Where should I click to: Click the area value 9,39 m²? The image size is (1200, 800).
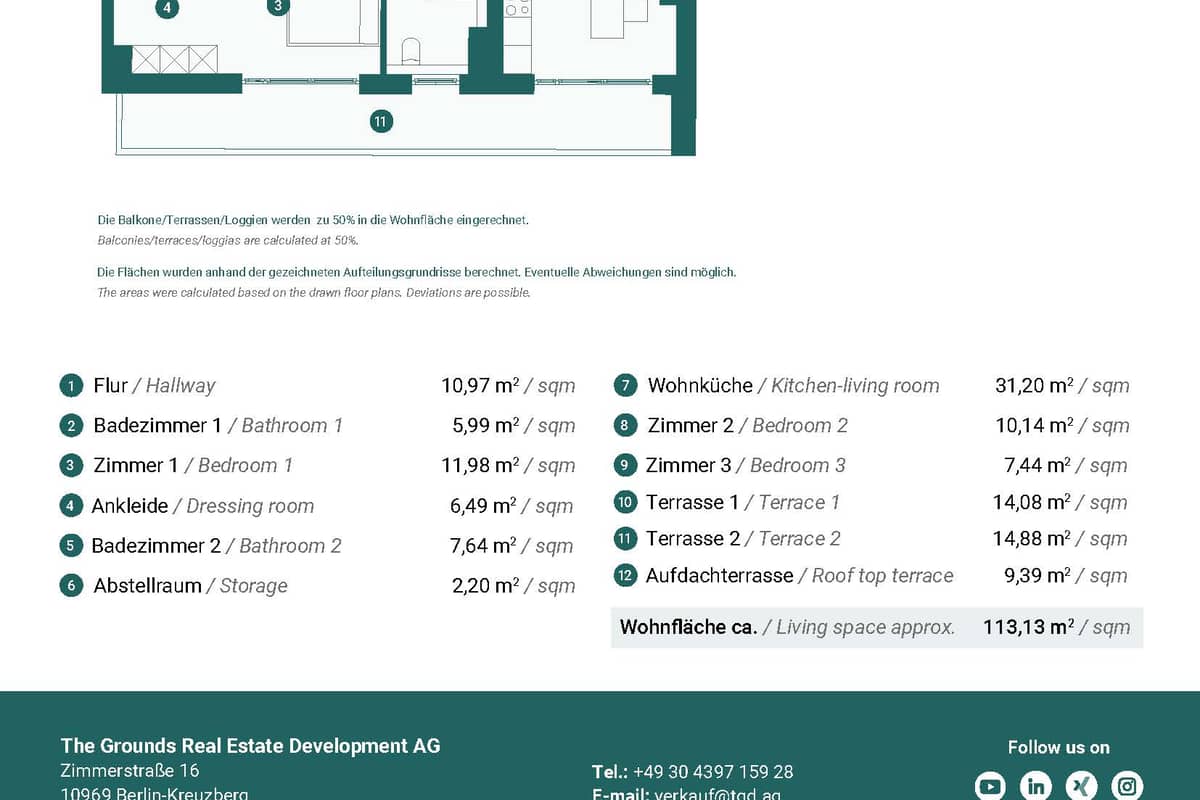point(1038,576)
